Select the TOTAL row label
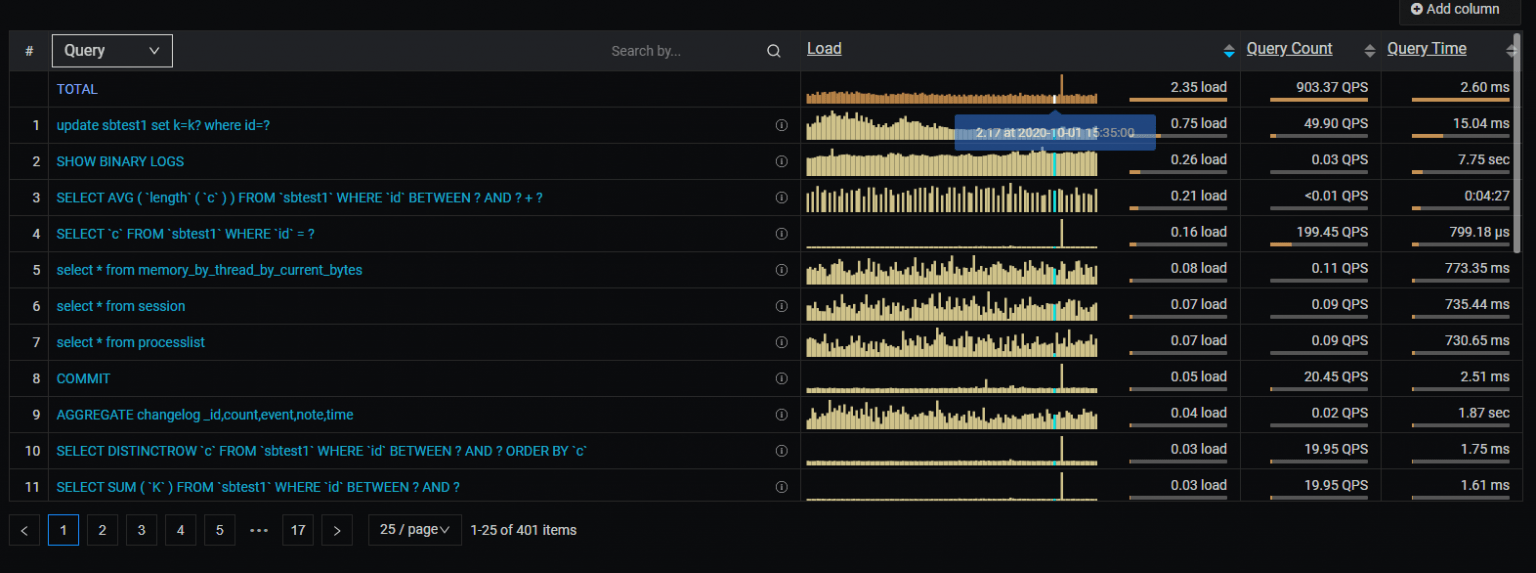1536x573 pixels. [77, 89]
